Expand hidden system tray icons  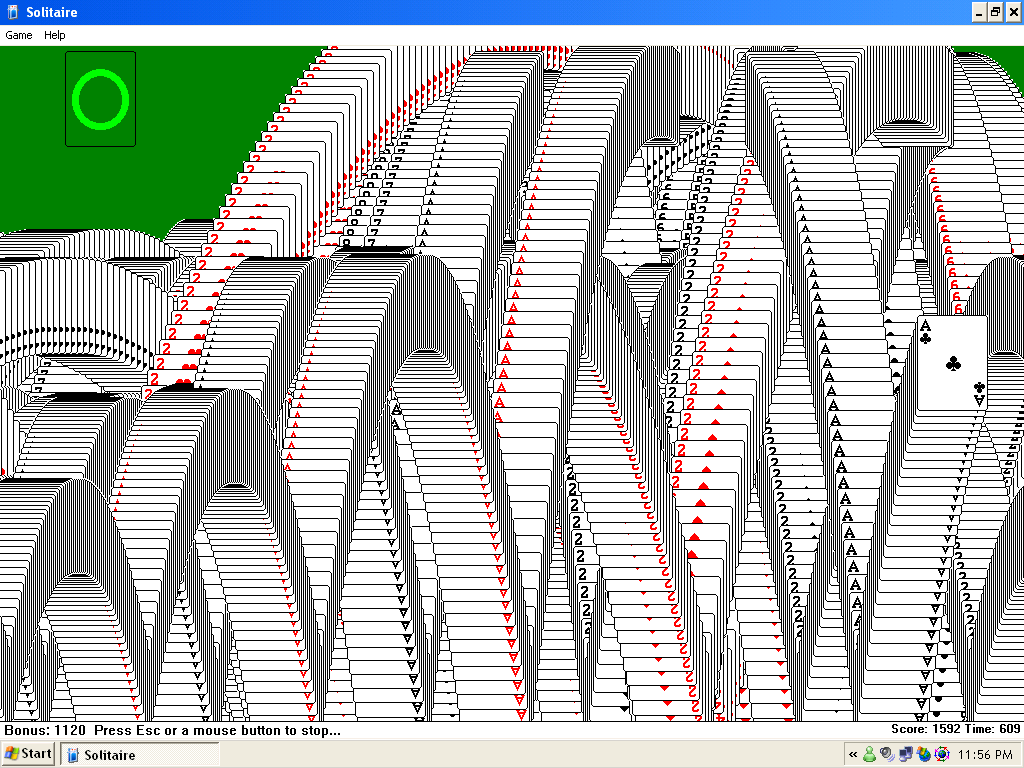pyautogui.click(x=853, y=754)
